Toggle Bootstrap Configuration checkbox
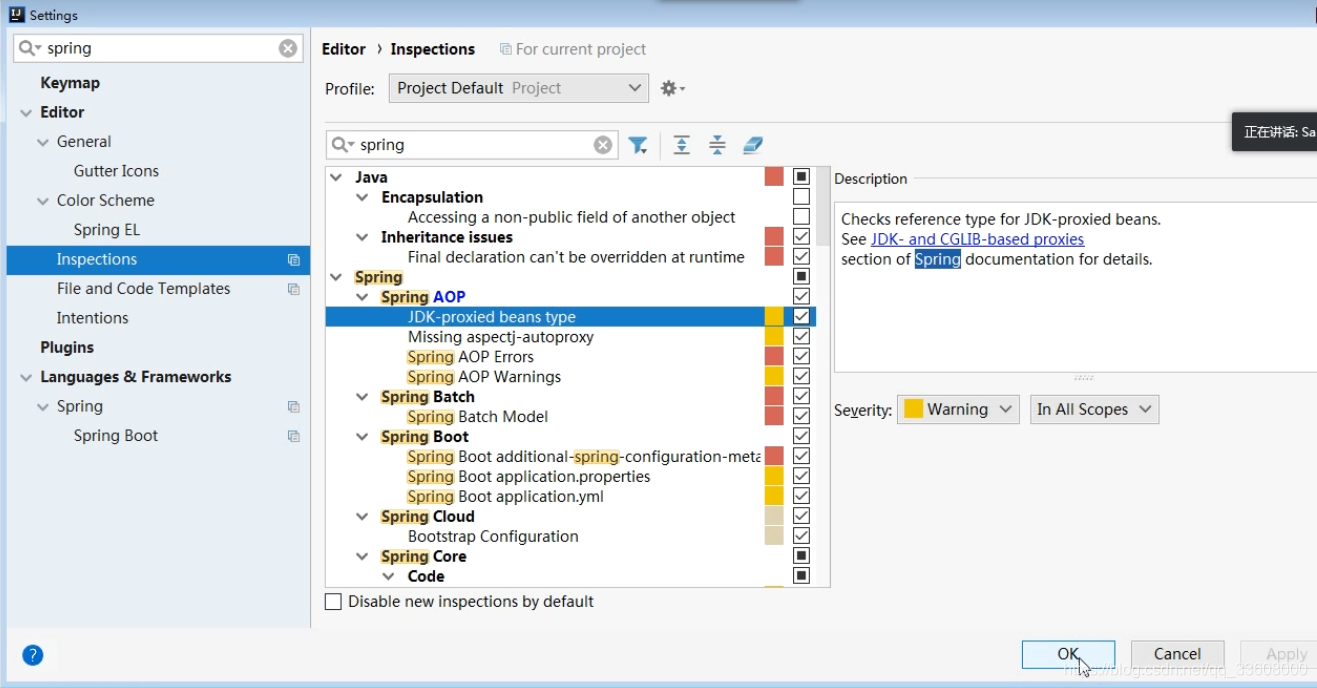Screen dimensions: 1317x688 [x=801, y=537]
